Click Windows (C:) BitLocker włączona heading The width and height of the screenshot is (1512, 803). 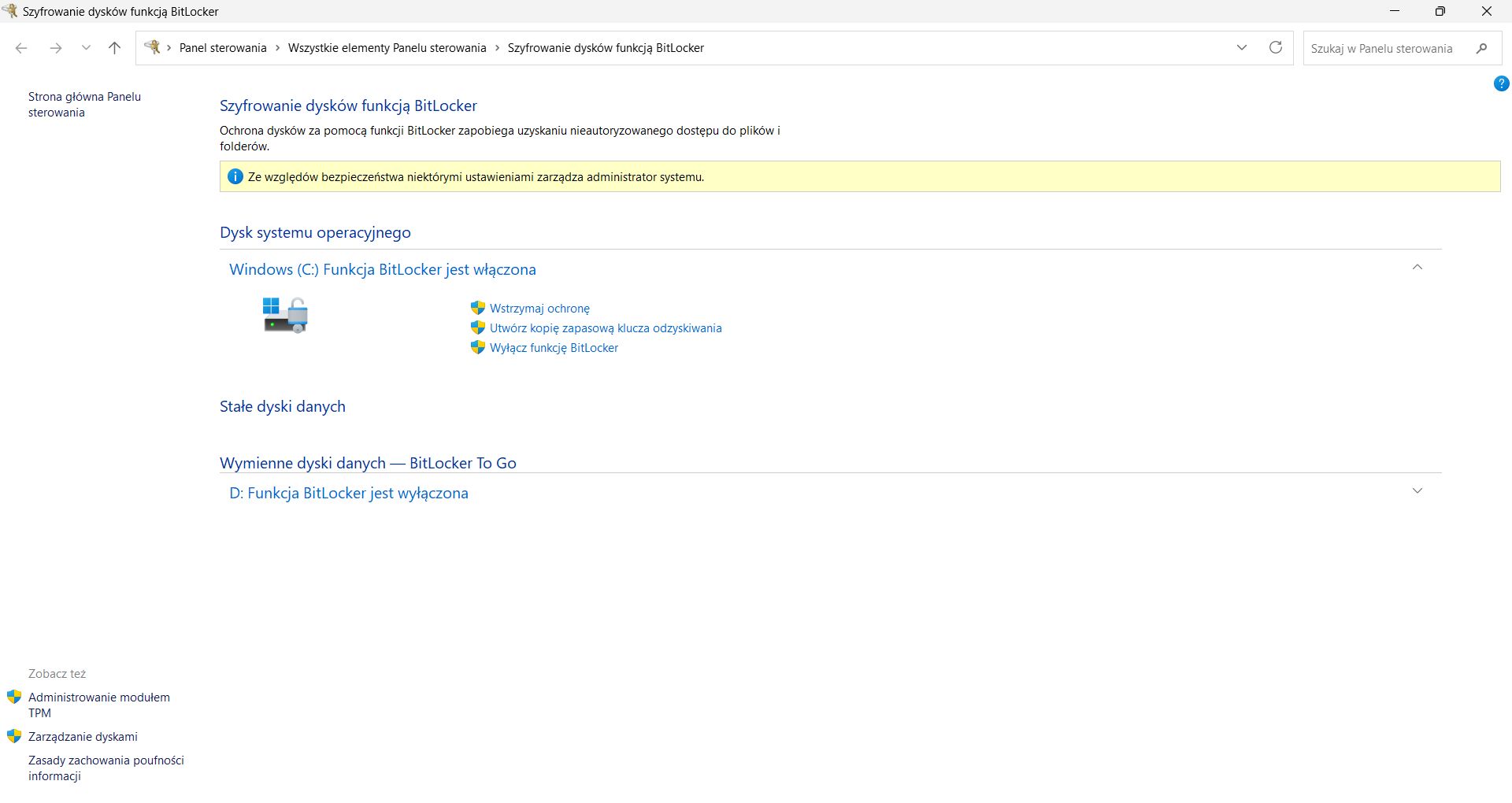pyautogui.click(x=383, y=269)
